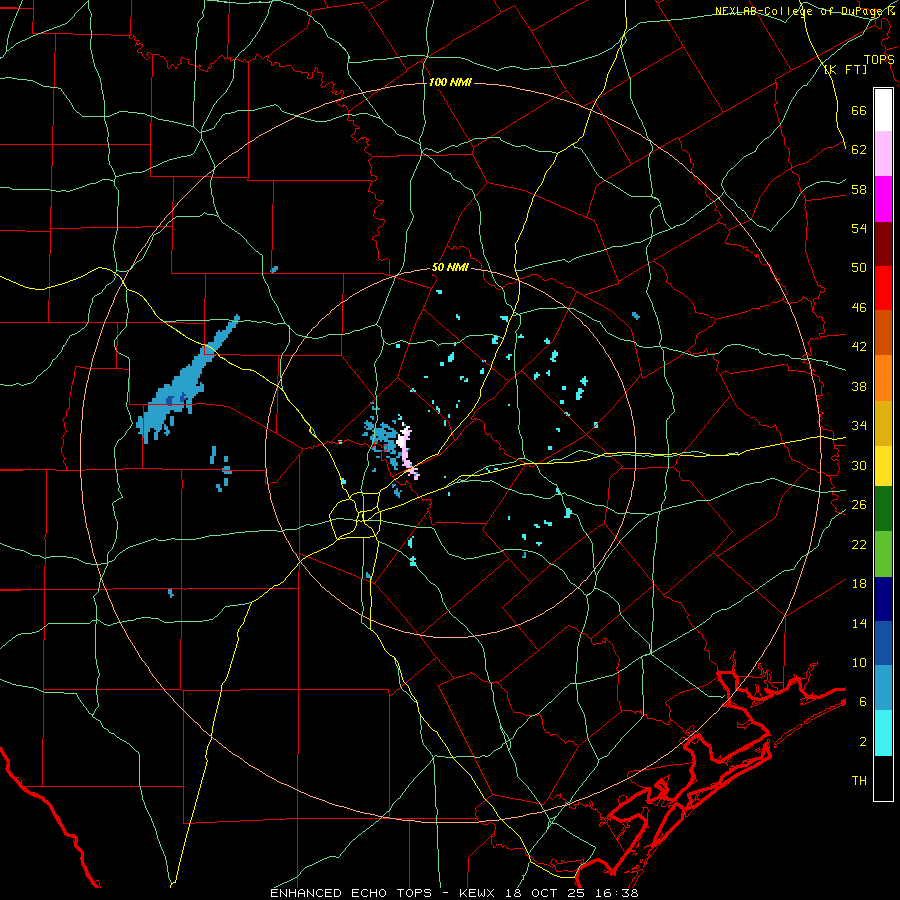Image resolution: width=900 pixels, height=900 pixels.
Task: Click the dark maroon legend swatch
Action: click(x=883, y=243)
